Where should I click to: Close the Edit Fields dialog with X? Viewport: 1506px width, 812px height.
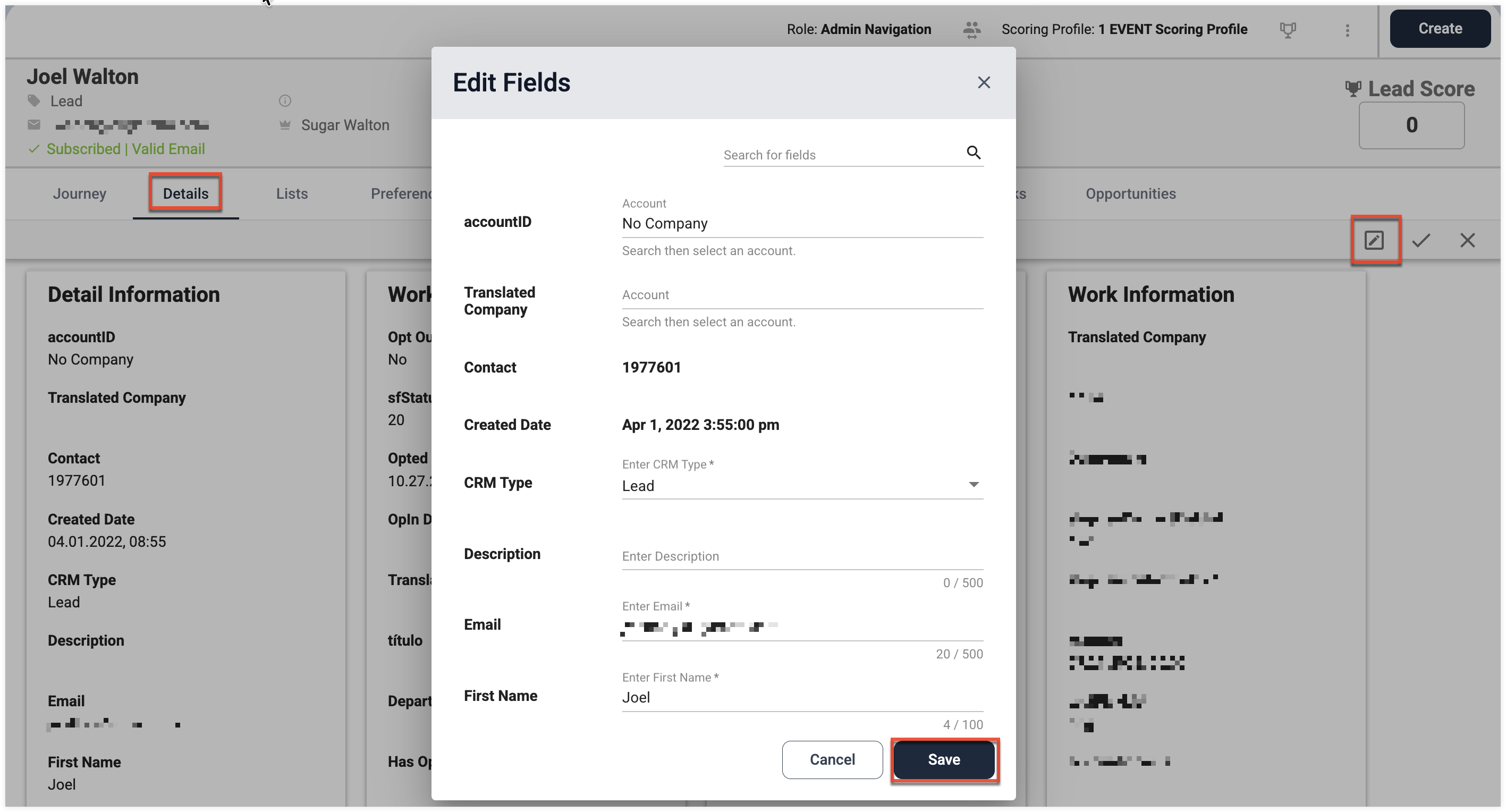coord(984,82)
